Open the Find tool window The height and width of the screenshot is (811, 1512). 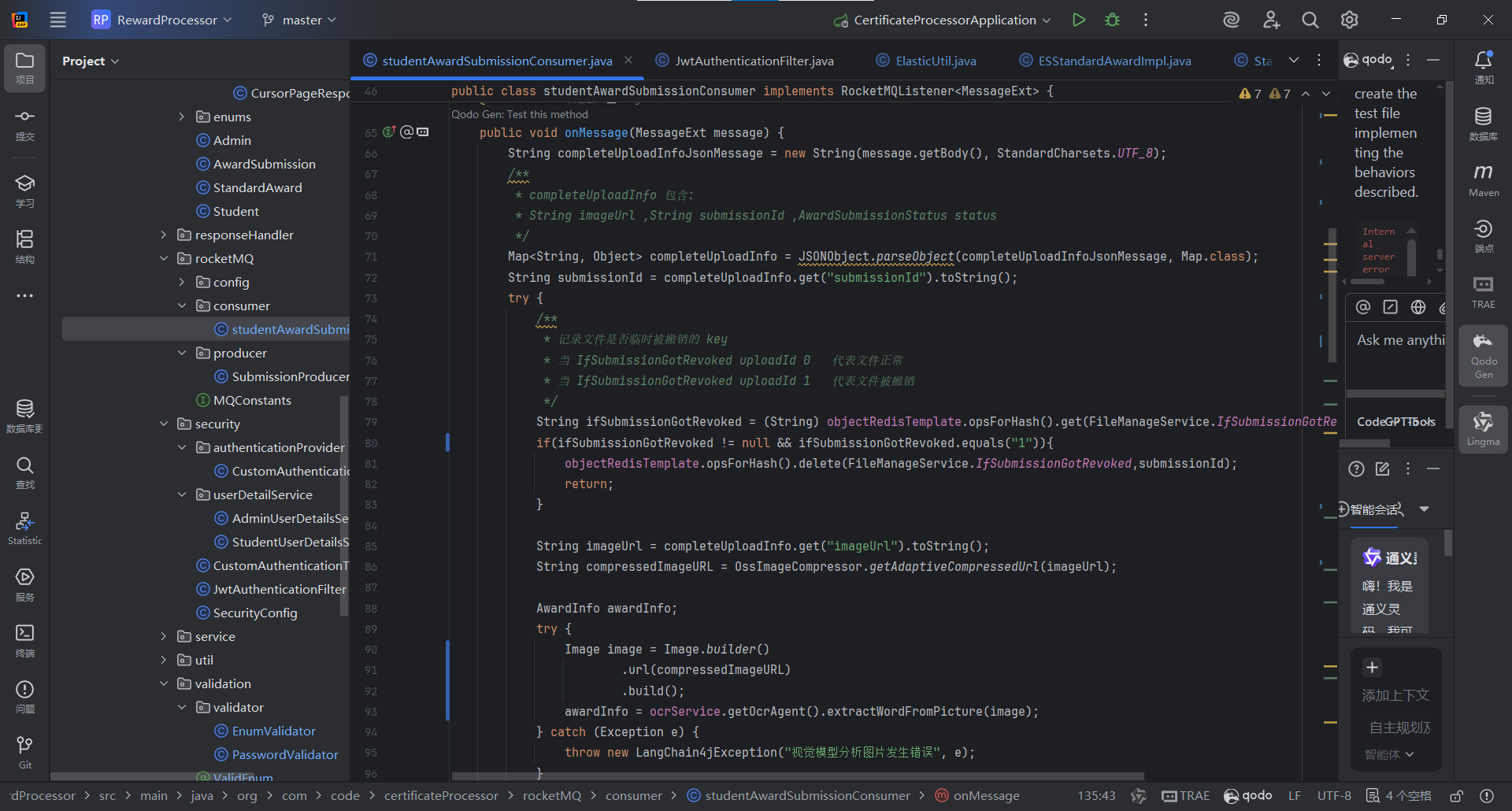[x=25, y=472]
